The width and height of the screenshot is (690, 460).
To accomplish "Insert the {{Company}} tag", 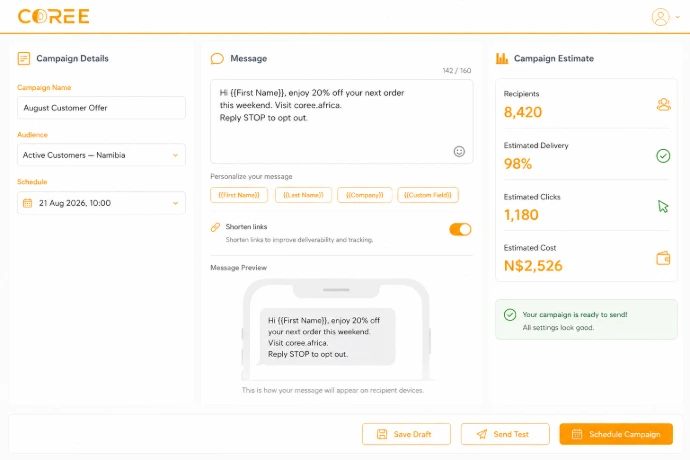I will tap(364, 195).
